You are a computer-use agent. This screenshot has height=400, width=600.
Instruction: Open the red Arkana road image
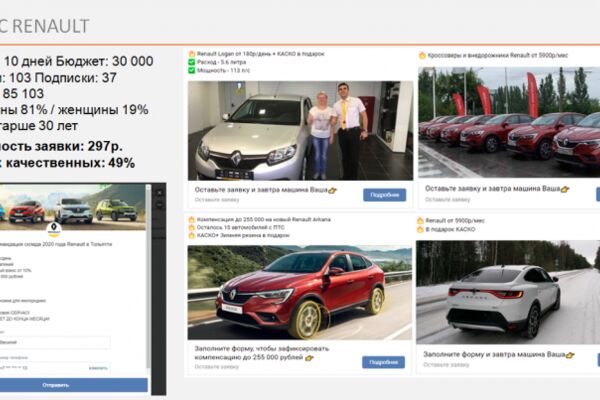click(x=300, y=293)
